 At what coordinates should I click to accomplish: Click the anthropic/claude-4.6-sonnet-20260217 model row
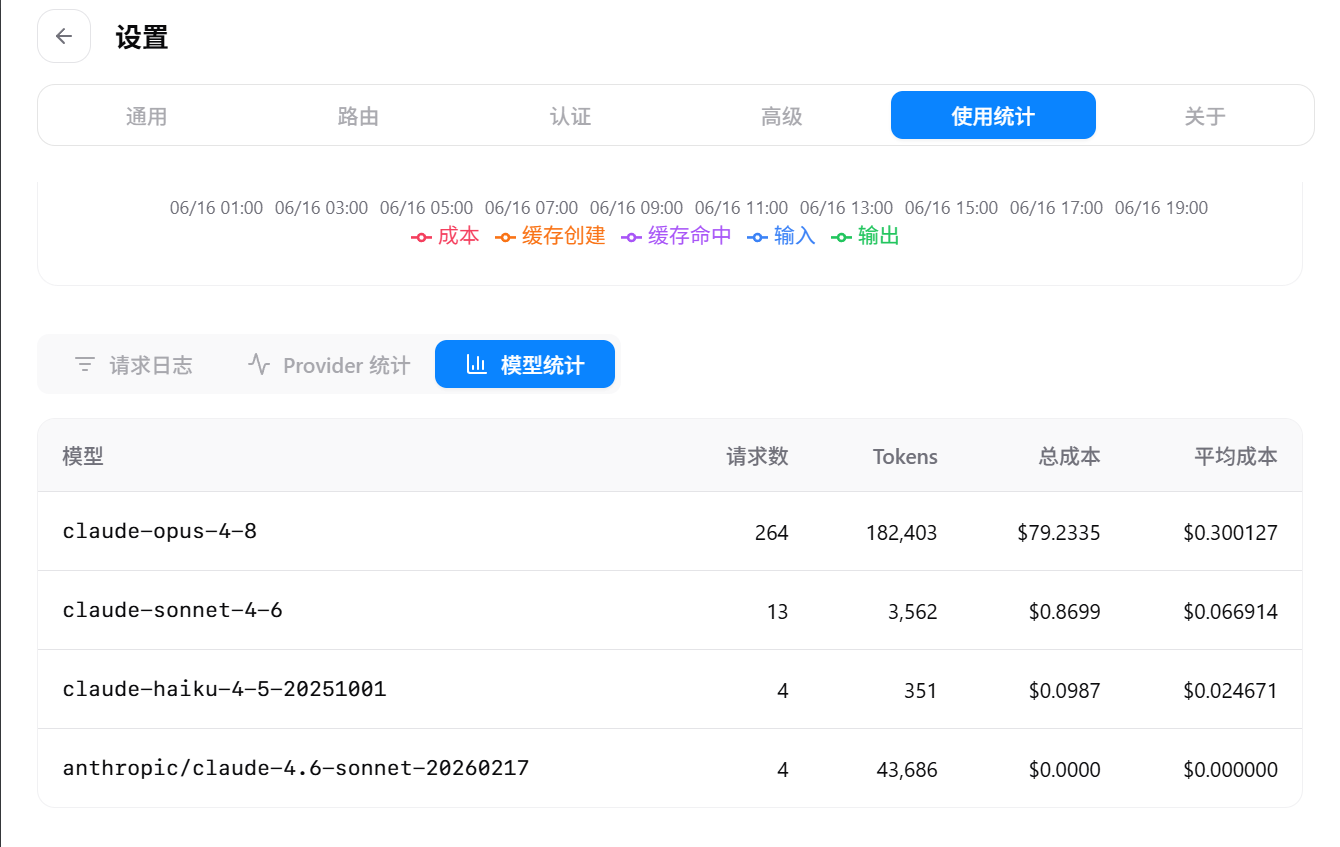point(670,768)
